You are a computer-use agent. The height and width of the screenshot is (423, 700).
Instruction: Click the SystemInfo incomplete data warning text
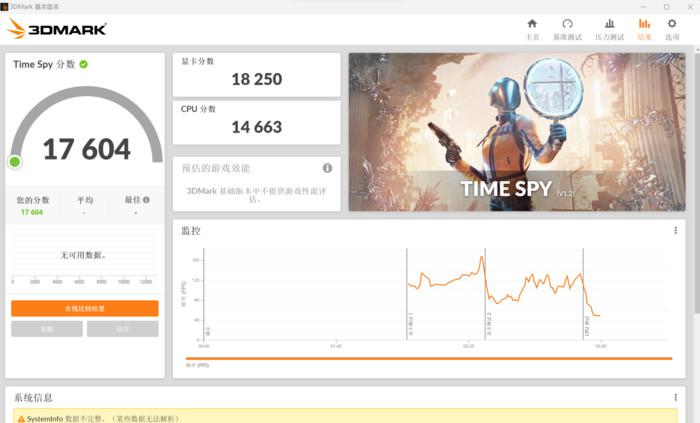(103, 419)
